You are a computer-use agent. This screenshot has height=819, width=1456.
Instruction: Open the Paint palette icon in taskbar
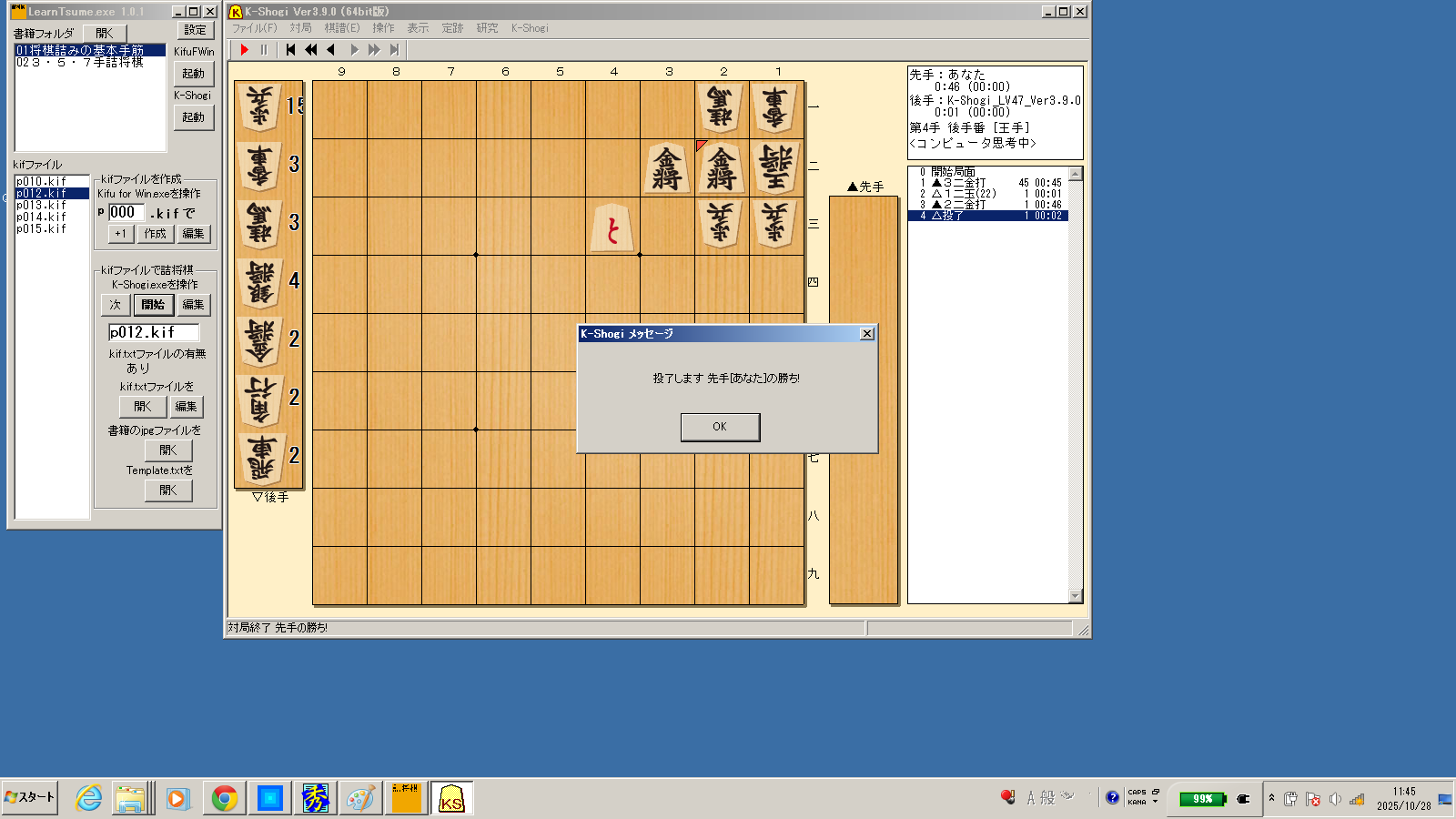[360, 799]
